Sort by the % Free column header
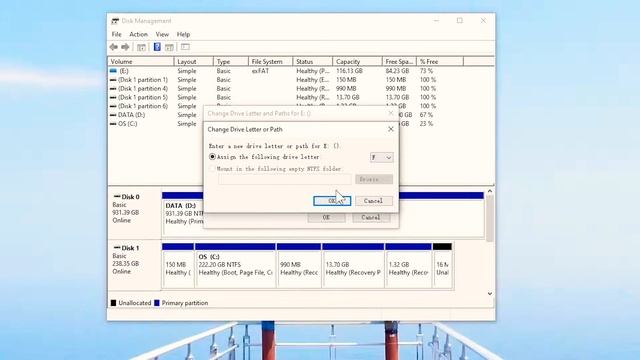 [x=440, y=62]
